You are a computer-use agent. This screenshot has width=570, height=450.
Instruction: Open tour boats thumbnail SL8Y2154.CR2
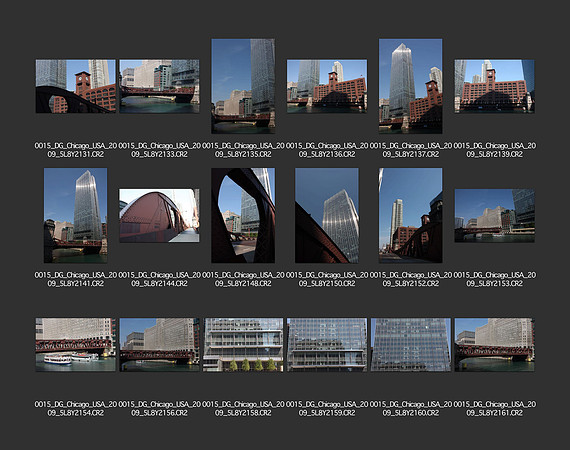[76, 345]
